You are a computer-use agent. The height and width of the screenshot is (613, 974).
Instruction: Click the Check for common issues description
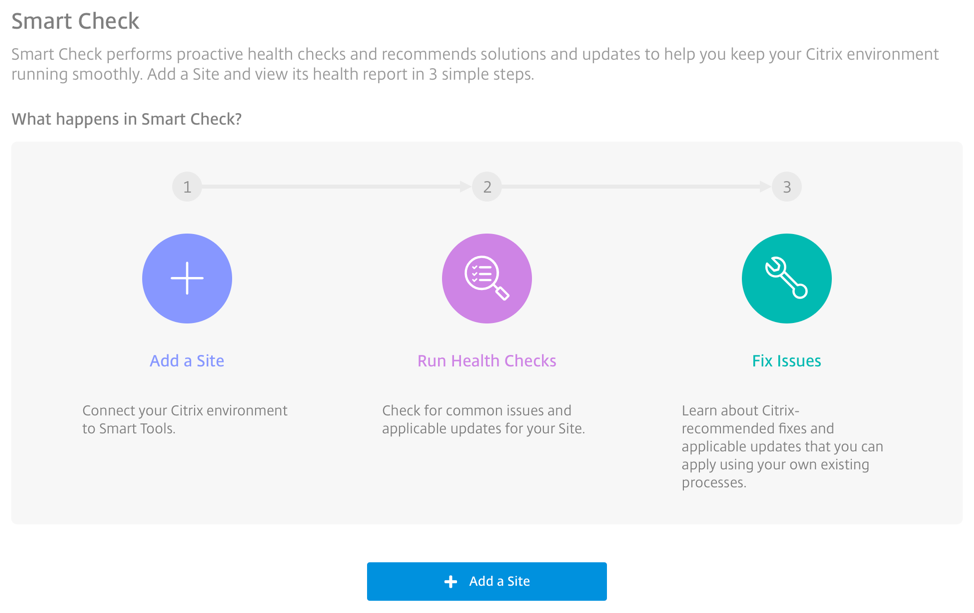click(x=483, y=419)
